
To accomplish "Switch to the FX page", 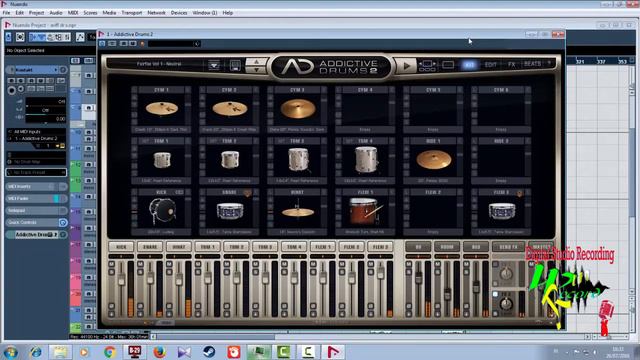I will (x=511, y=64).
